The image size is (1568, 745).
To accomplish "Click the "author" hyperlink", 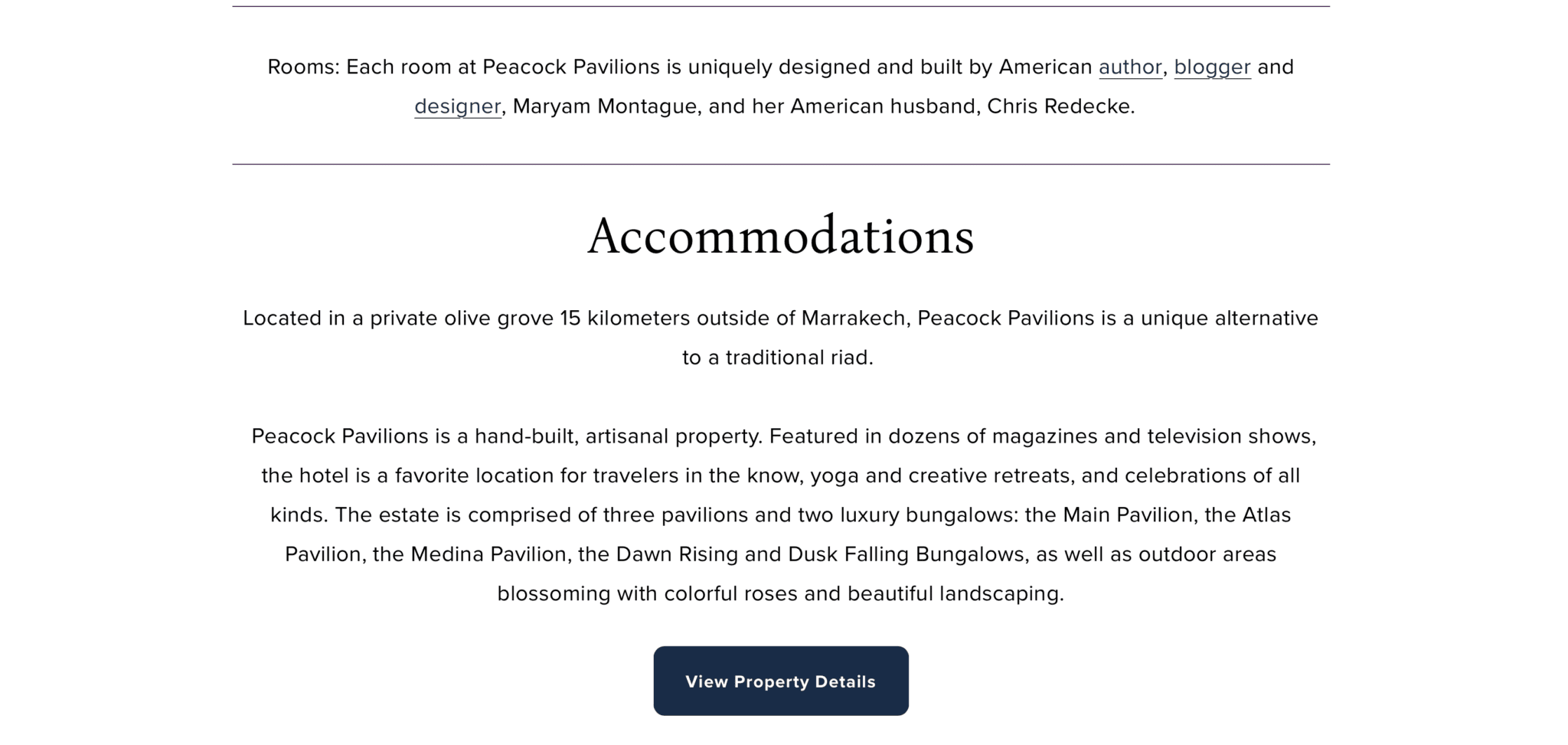I will 1129,67.
